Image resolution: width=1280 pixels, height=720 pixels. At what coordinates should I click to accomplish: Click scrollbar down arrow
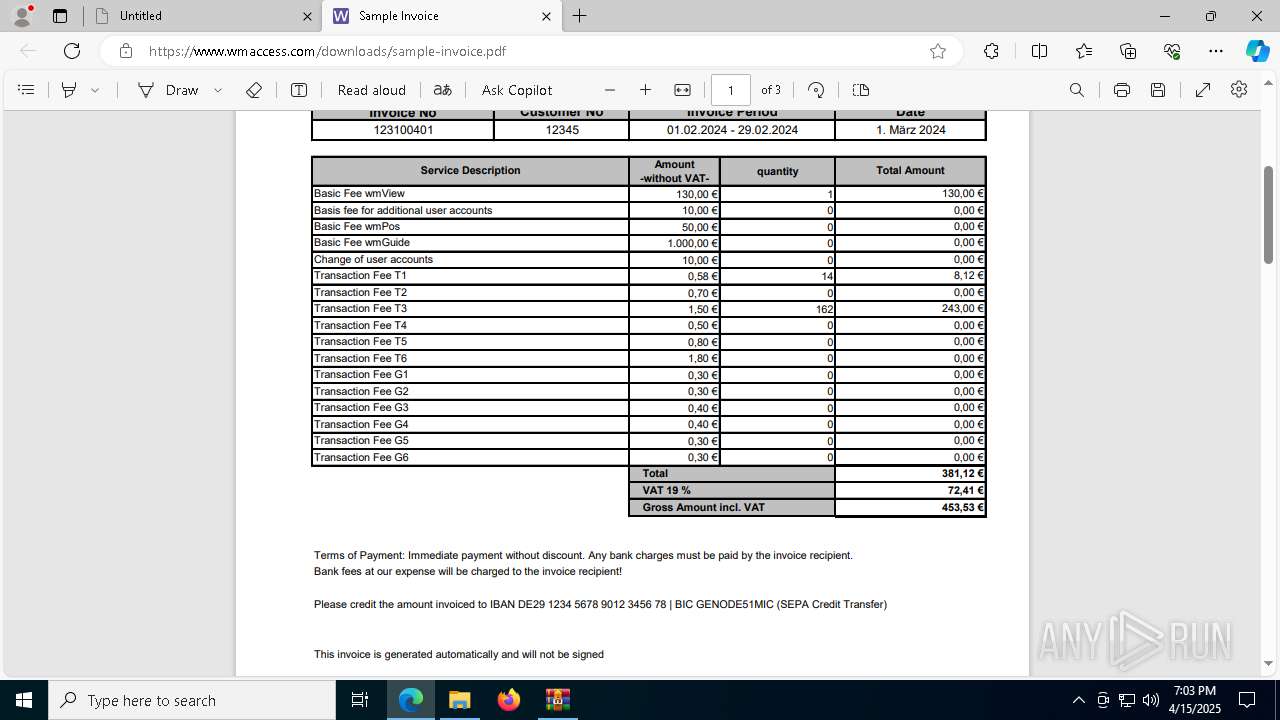(1269, 663)
